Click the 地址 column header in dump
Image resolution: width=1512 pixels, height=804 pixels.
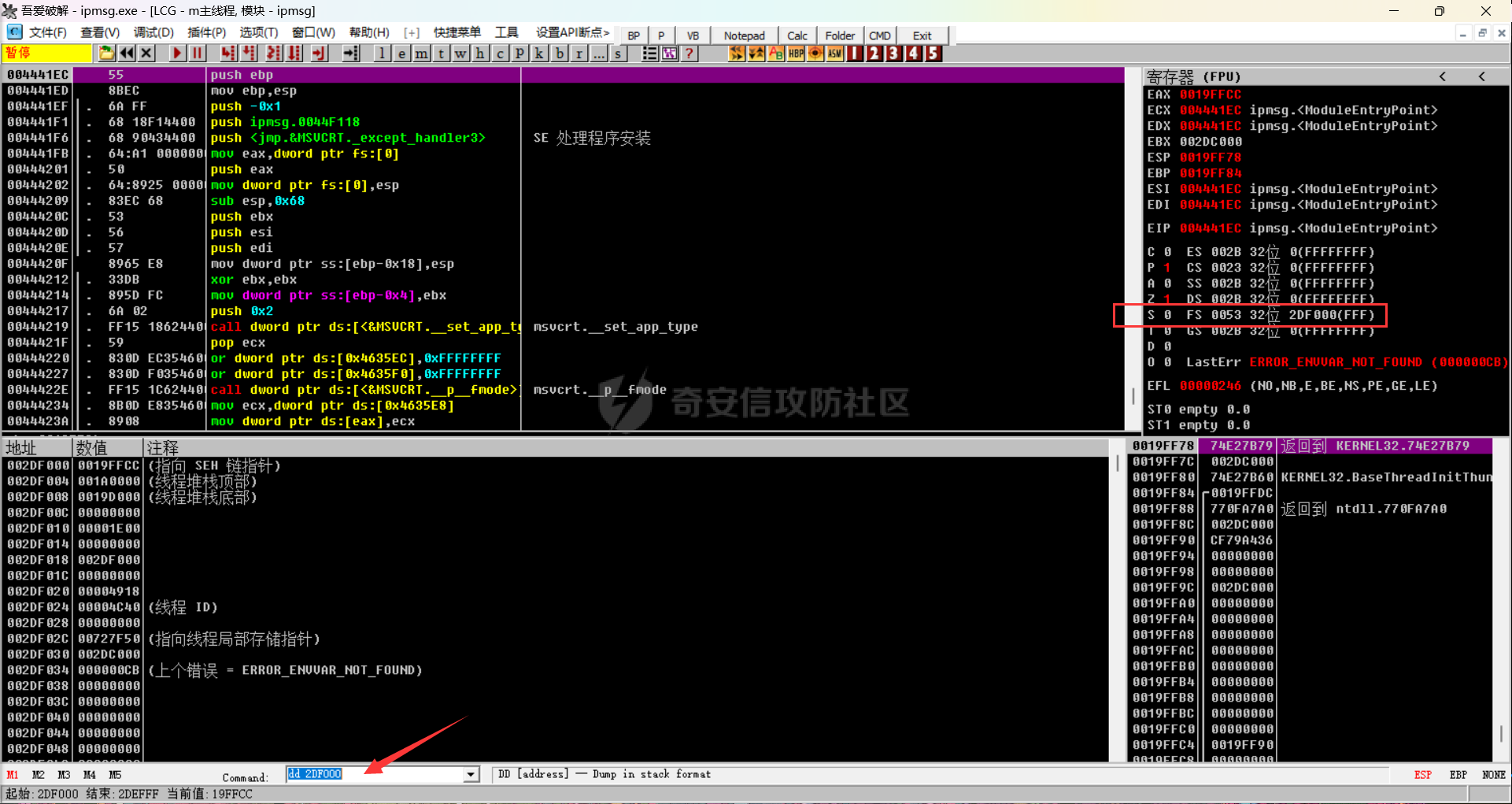(37, 448)
